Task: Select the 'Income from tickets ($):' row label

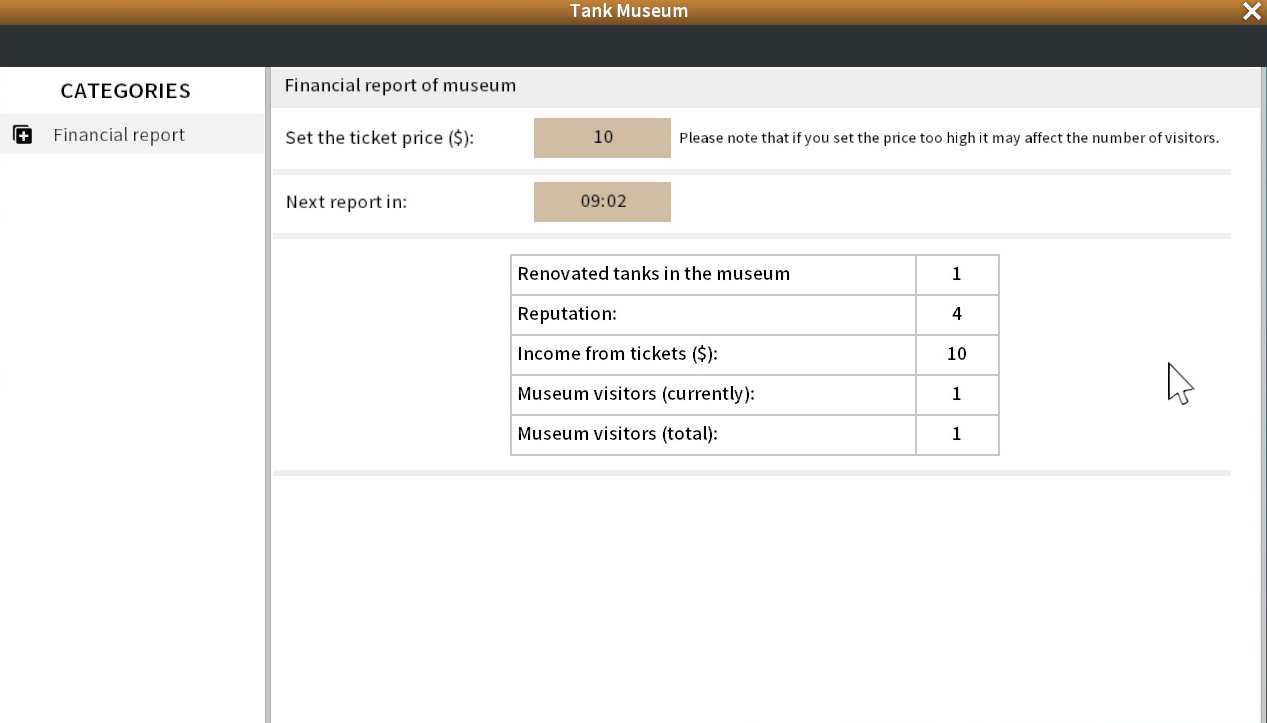Action: tap(617, 354)
